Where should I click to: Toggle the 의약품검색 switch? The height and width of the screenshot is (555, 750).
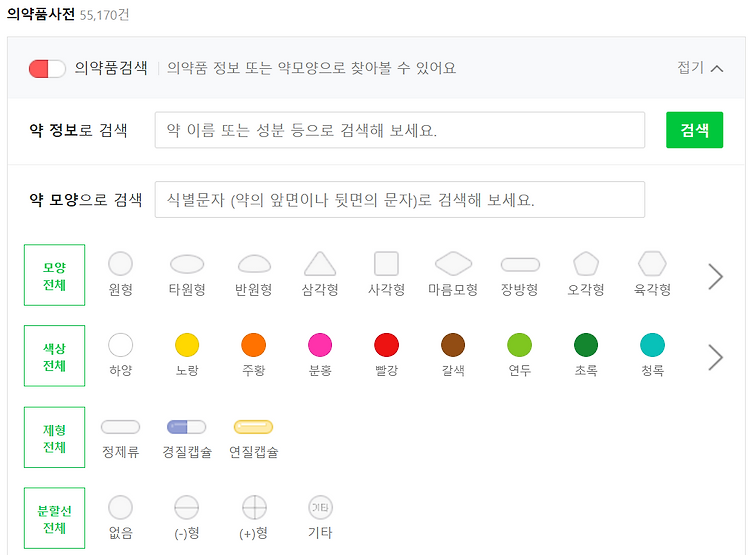click(x=46, y=68)
